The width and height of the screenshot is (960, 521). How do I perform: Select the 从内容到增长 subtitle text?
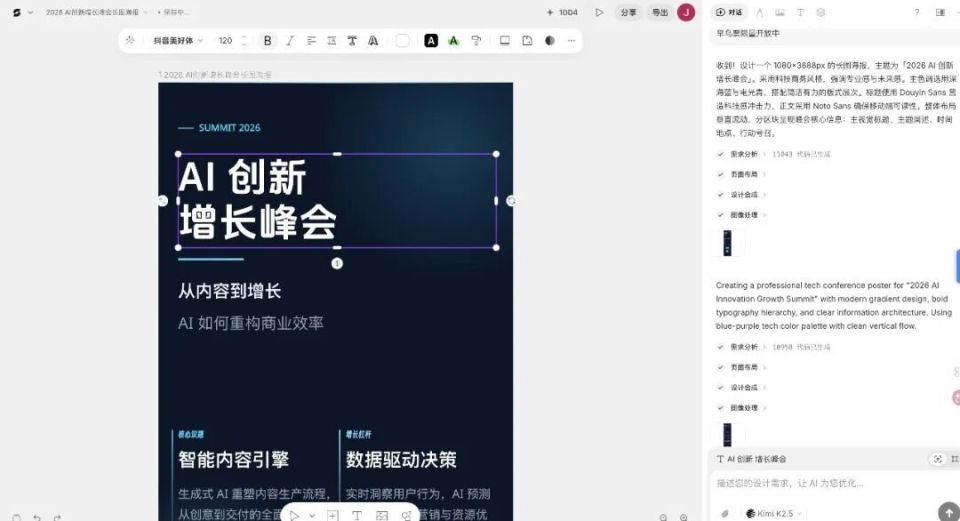tap(230, 291)
